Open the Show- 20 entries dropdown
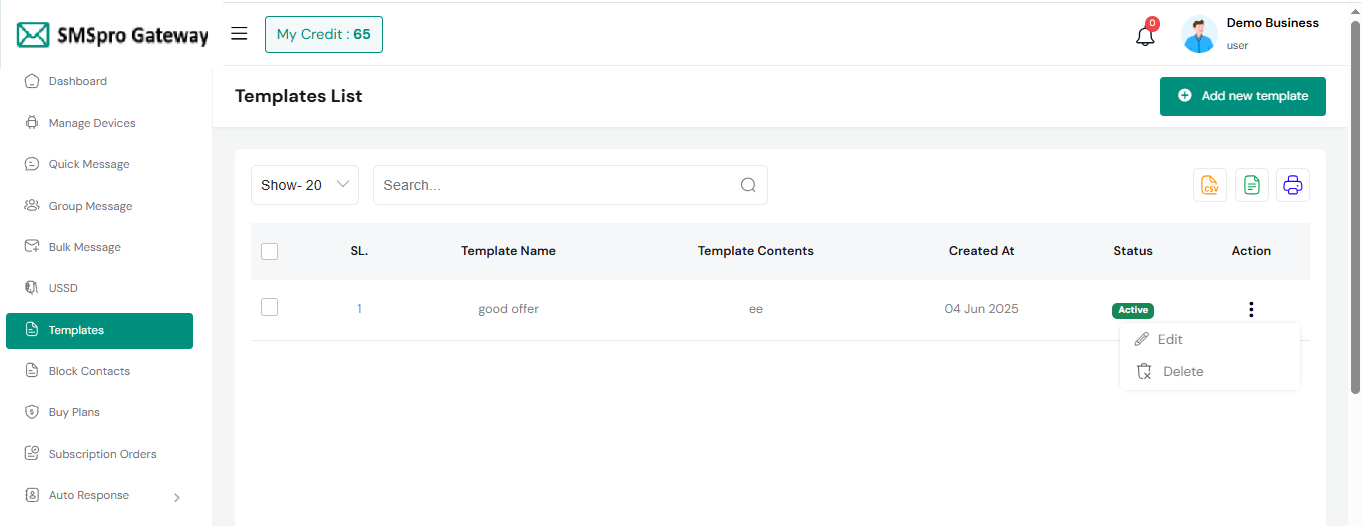Screen dimensions: 1362x526 coord(305,185)
